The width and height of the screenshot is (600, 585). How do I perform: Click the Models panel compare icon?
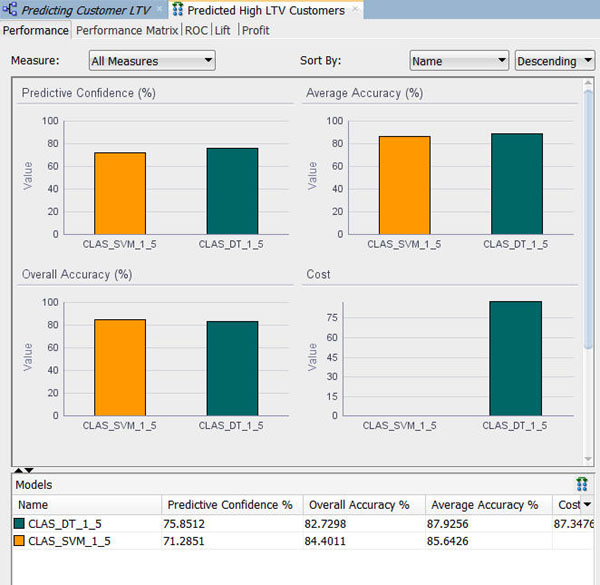coord(582,484)
